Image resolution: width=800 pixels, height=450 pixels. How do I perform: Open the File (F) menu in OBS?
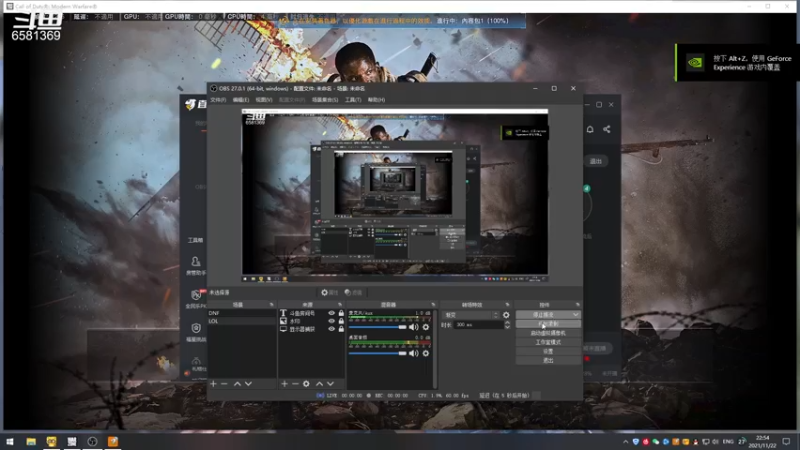coord(218,100)
